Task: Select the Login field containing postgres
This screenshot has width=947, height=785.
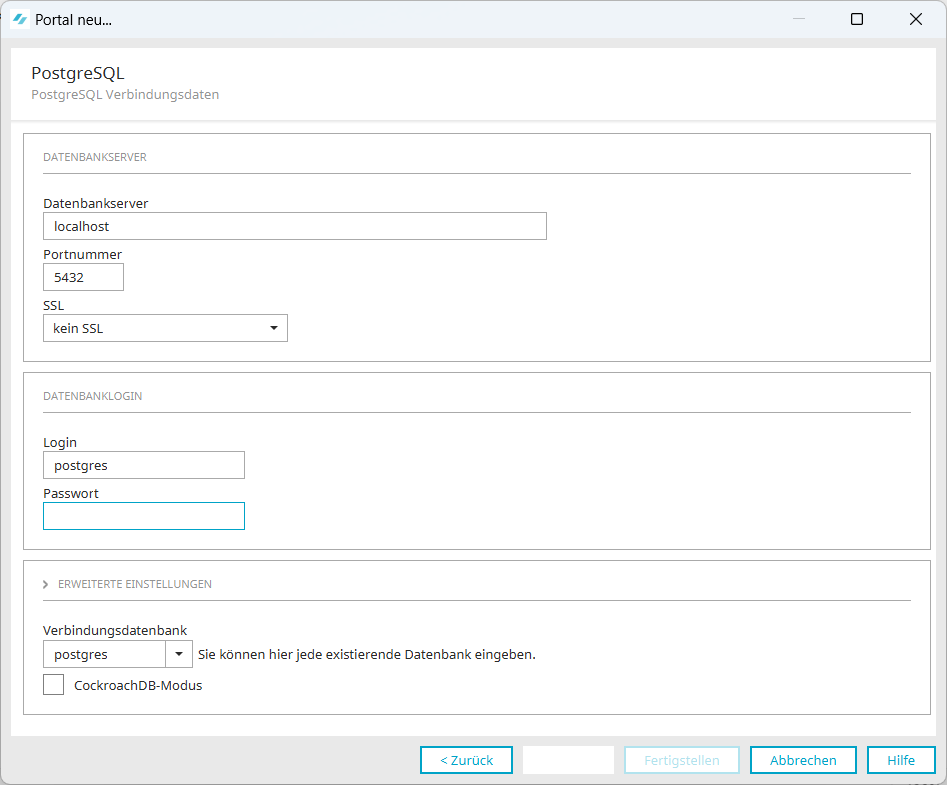Action: (x=144, y=465)
